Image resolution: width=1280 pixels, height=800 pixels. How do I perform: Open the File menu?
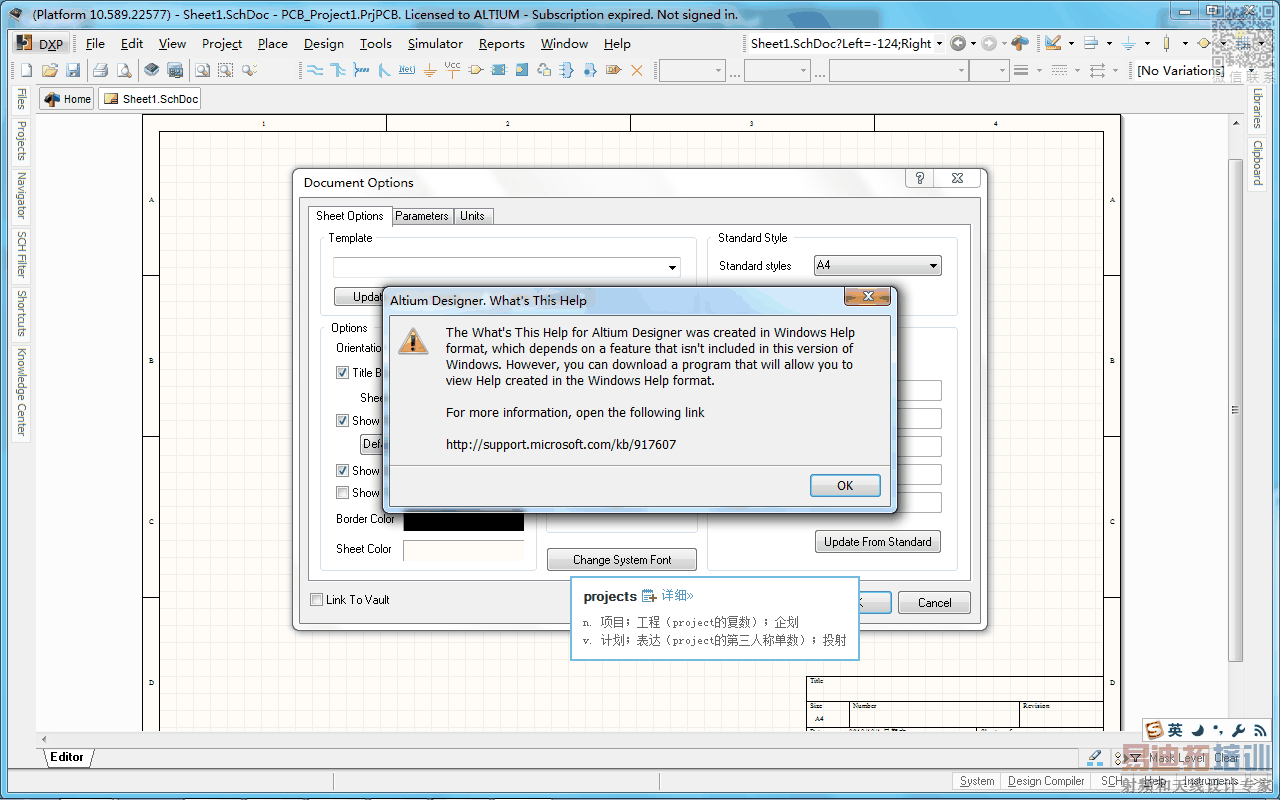[x=95, y=44]
